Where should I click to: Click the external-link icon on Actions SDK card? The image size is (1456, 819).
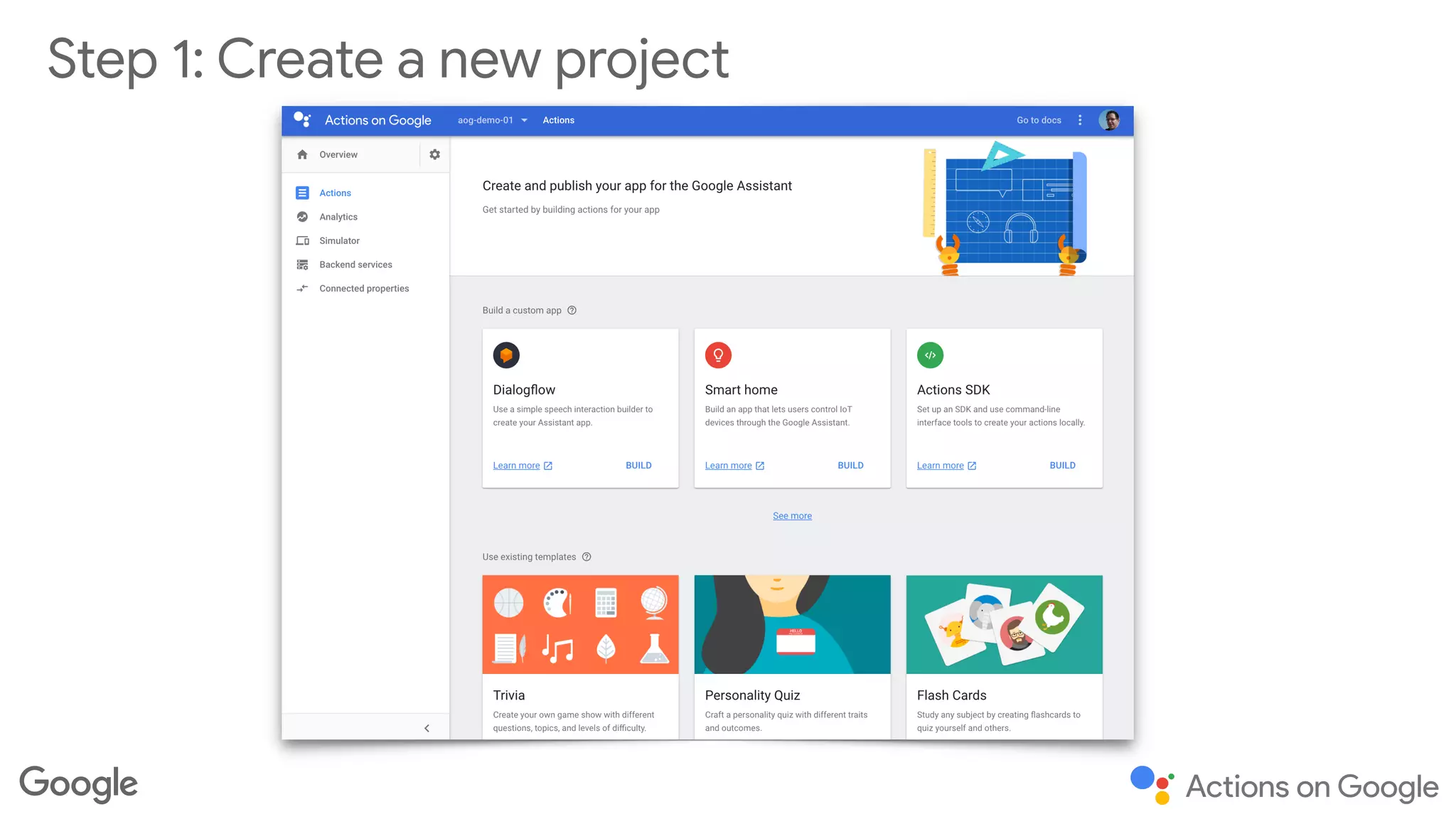tap(972, 466)
